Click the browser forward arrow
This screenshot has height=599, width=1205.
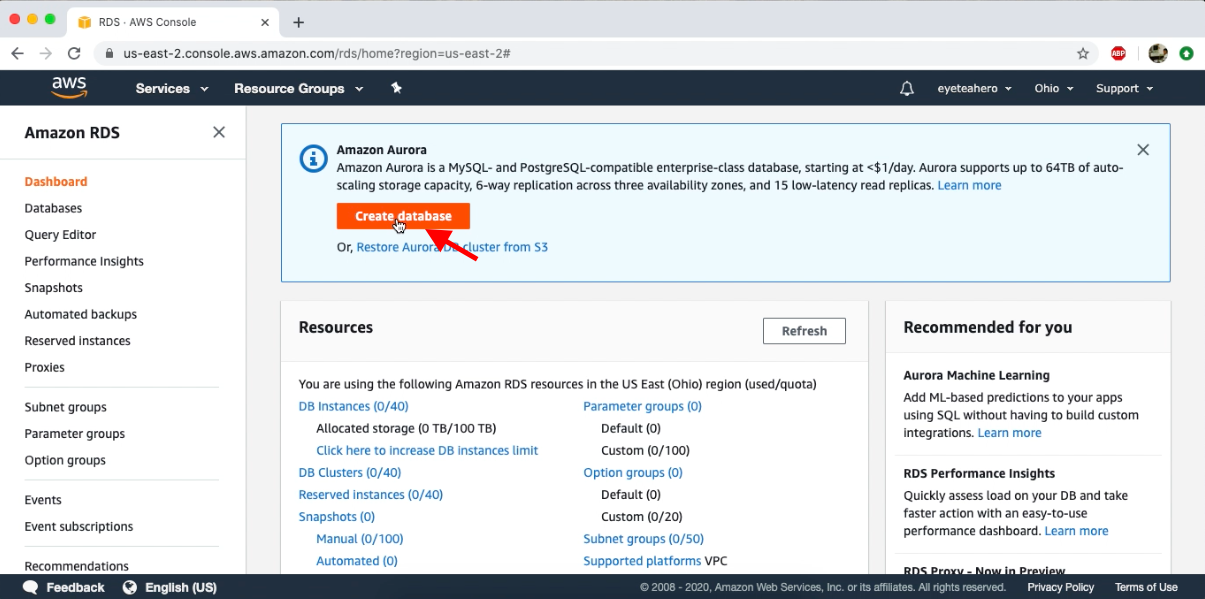click(x=45, y=53)
